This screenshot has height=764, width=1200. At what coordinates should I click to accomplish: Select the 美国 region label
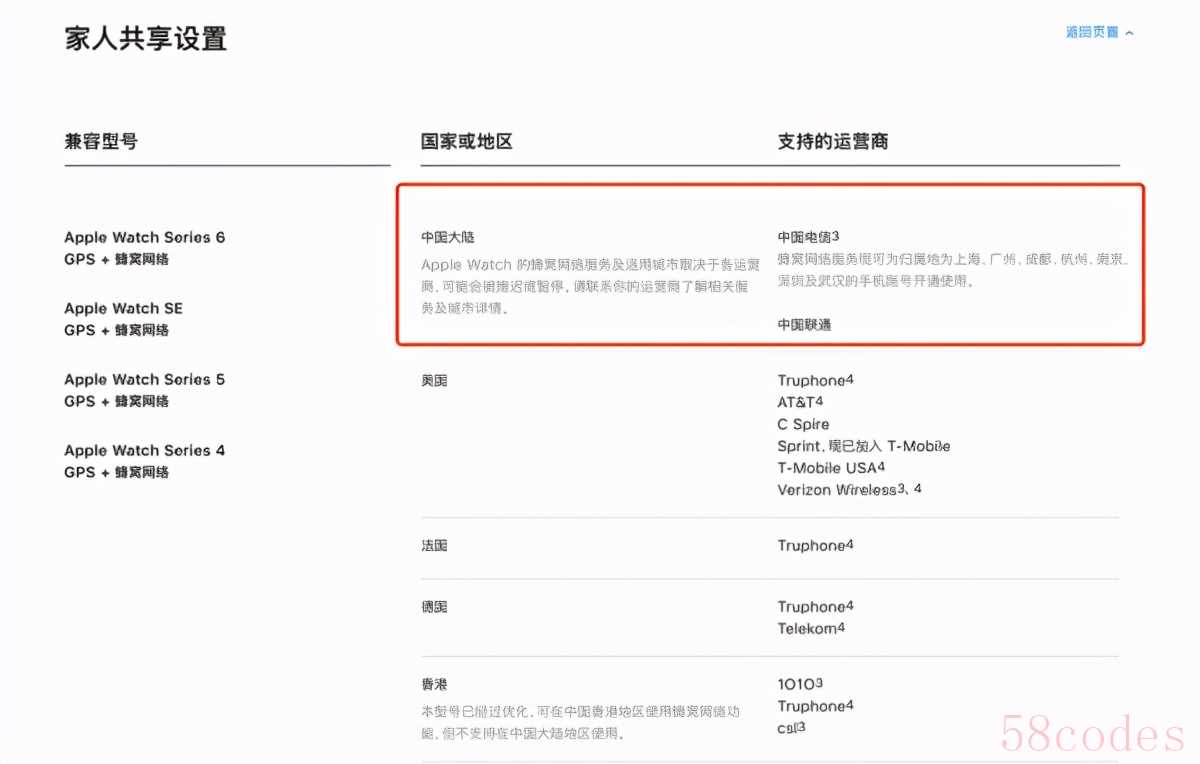(434, 380)
